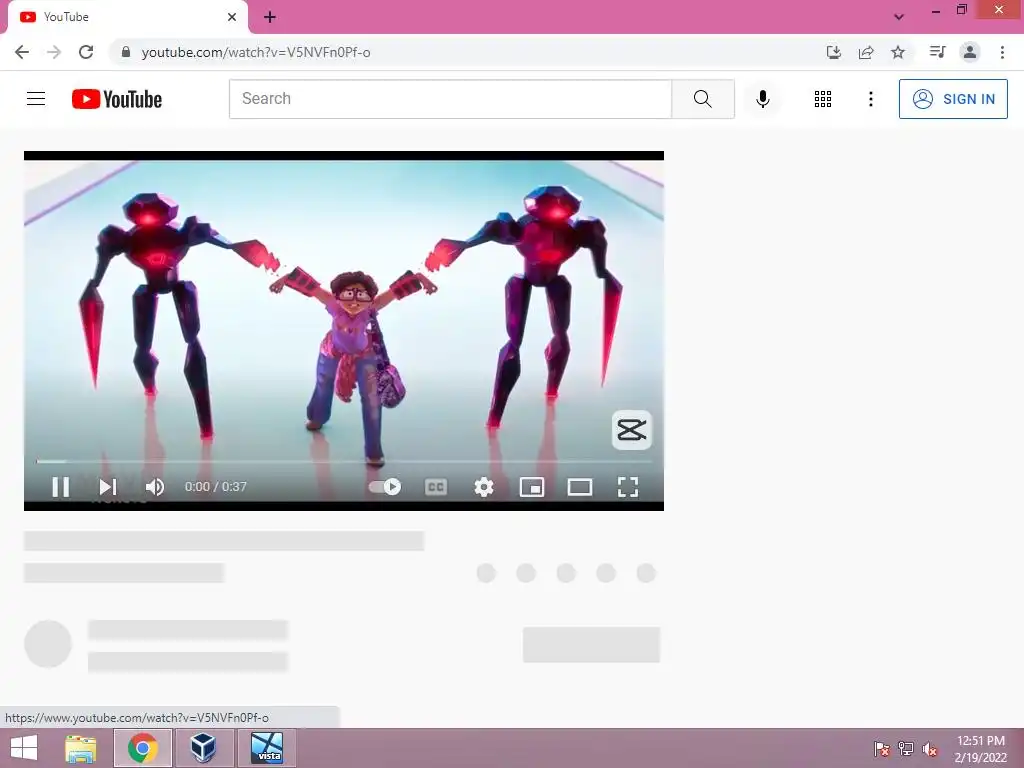Viewport: 1024px width, 768px height.
Task: Click muted volume tray icon
Action: (930, 749)
